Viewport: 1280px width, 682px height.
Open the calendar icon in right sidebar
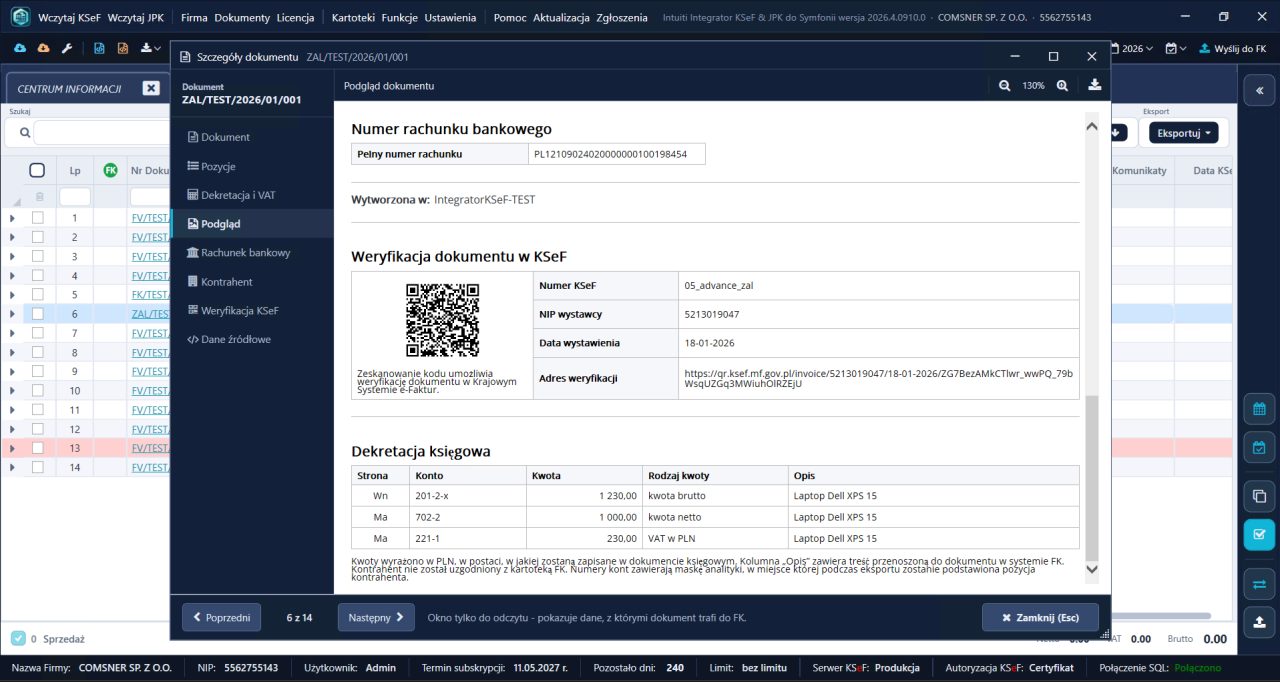click(1259, 409)
